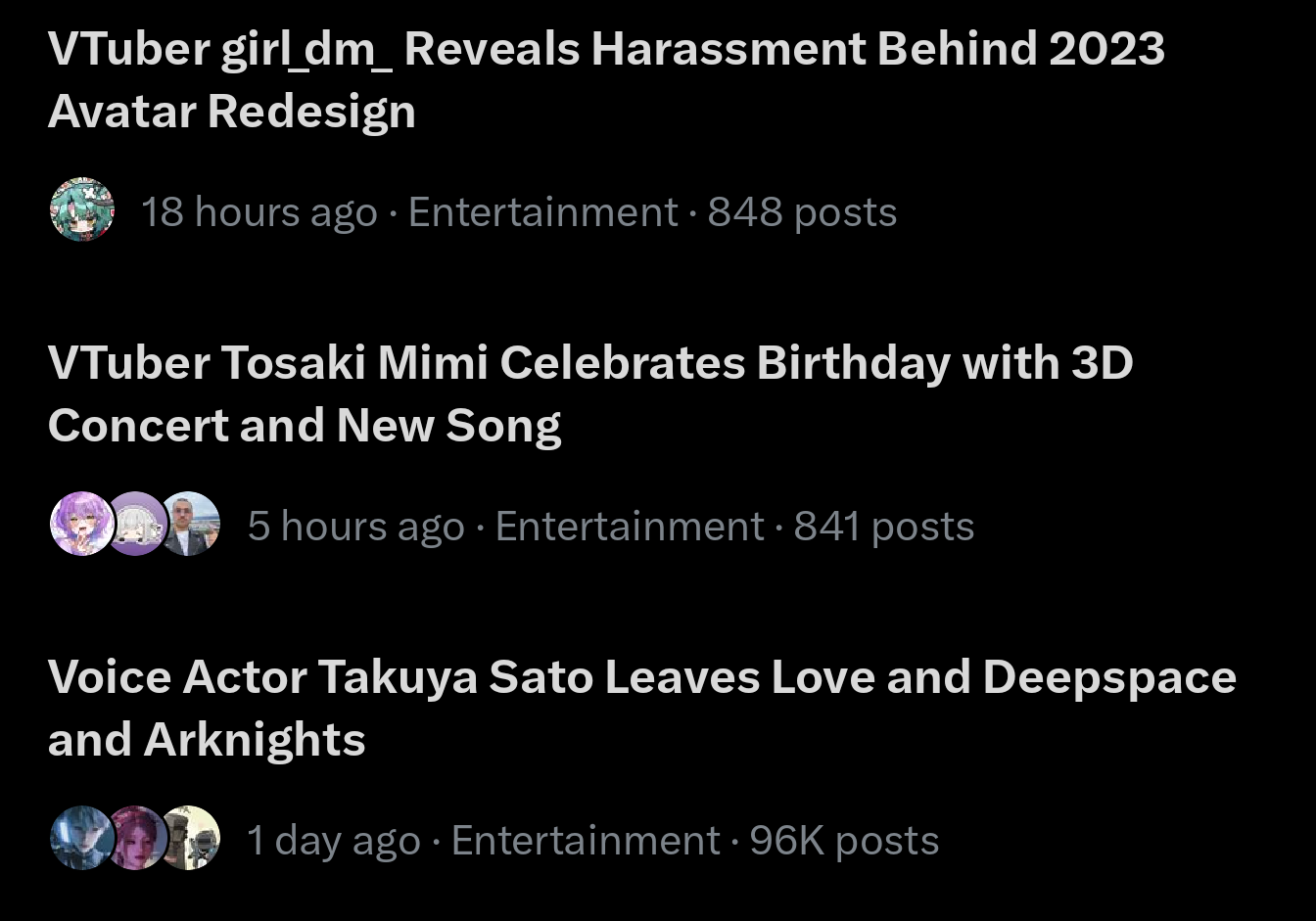Click the blue-toned avatar under the Takuya Sato headline
This screenshot has height=921, width=1316.
(80, 839)
